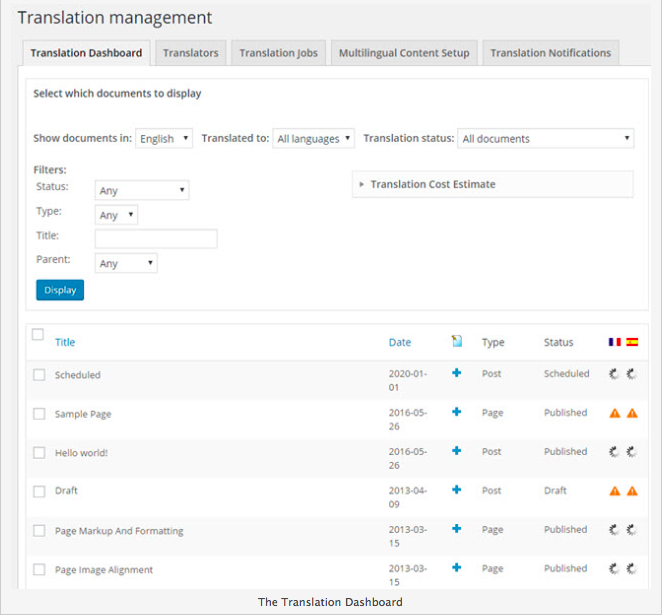Open the Status filter dropdown
Image resolution: width=662 pixels, height=615 pixels.
click(x=142, y=190)
